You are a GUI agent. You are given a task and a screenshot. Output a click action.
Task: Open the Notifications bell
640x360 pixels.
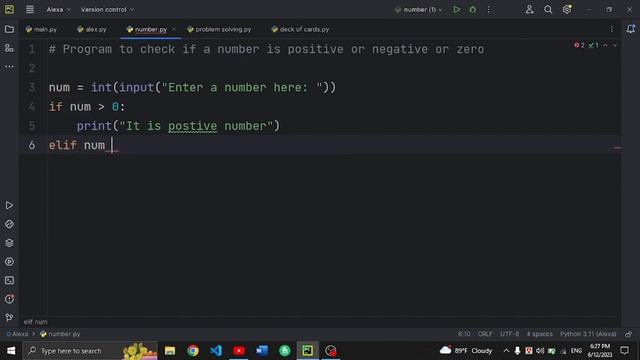(x=631, y=29)
